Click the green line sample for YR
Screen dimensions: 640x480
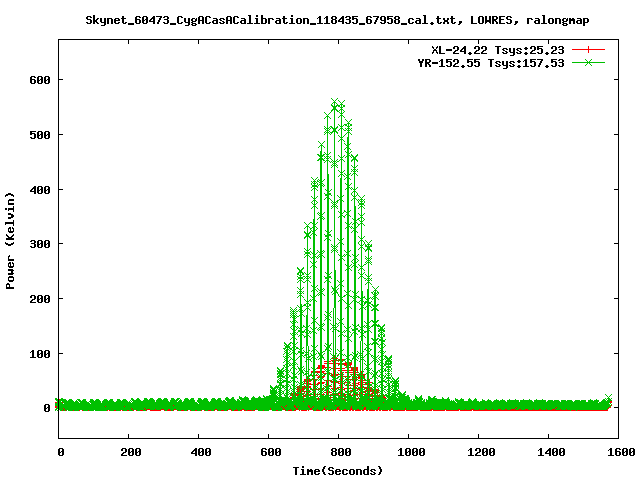point(588,62)
